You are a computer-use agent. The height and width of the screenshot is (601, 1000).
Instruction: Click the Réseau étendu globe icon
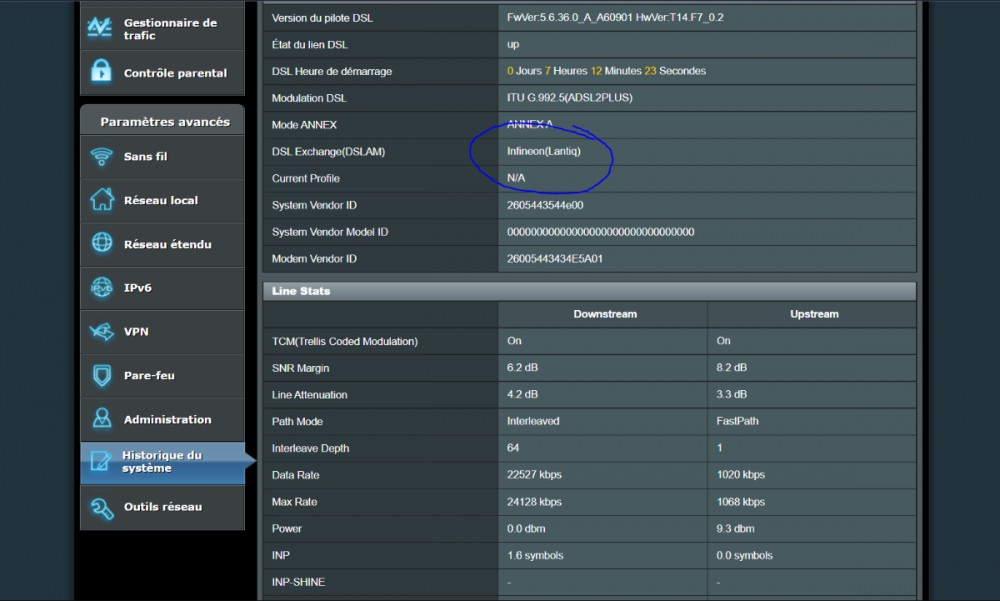[101, 244]
